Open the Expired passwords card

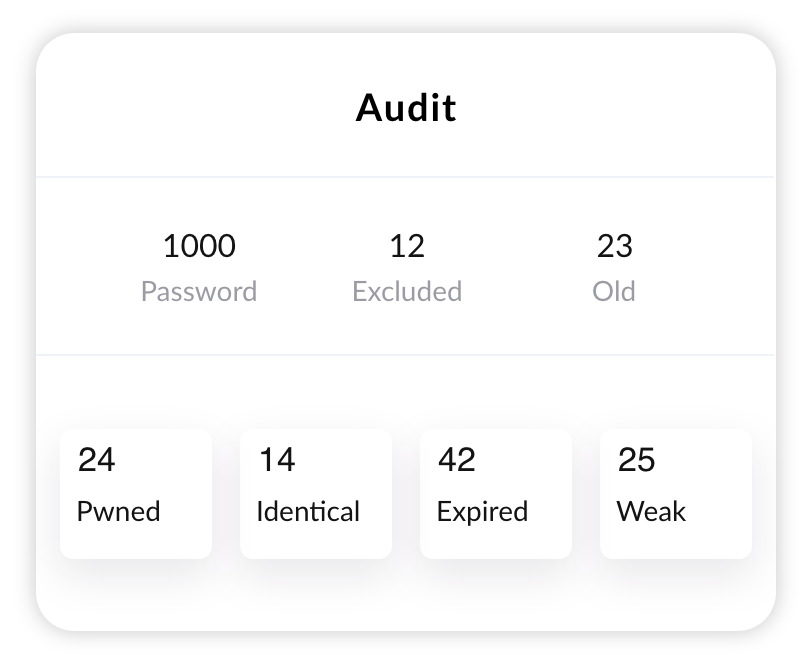495,492
